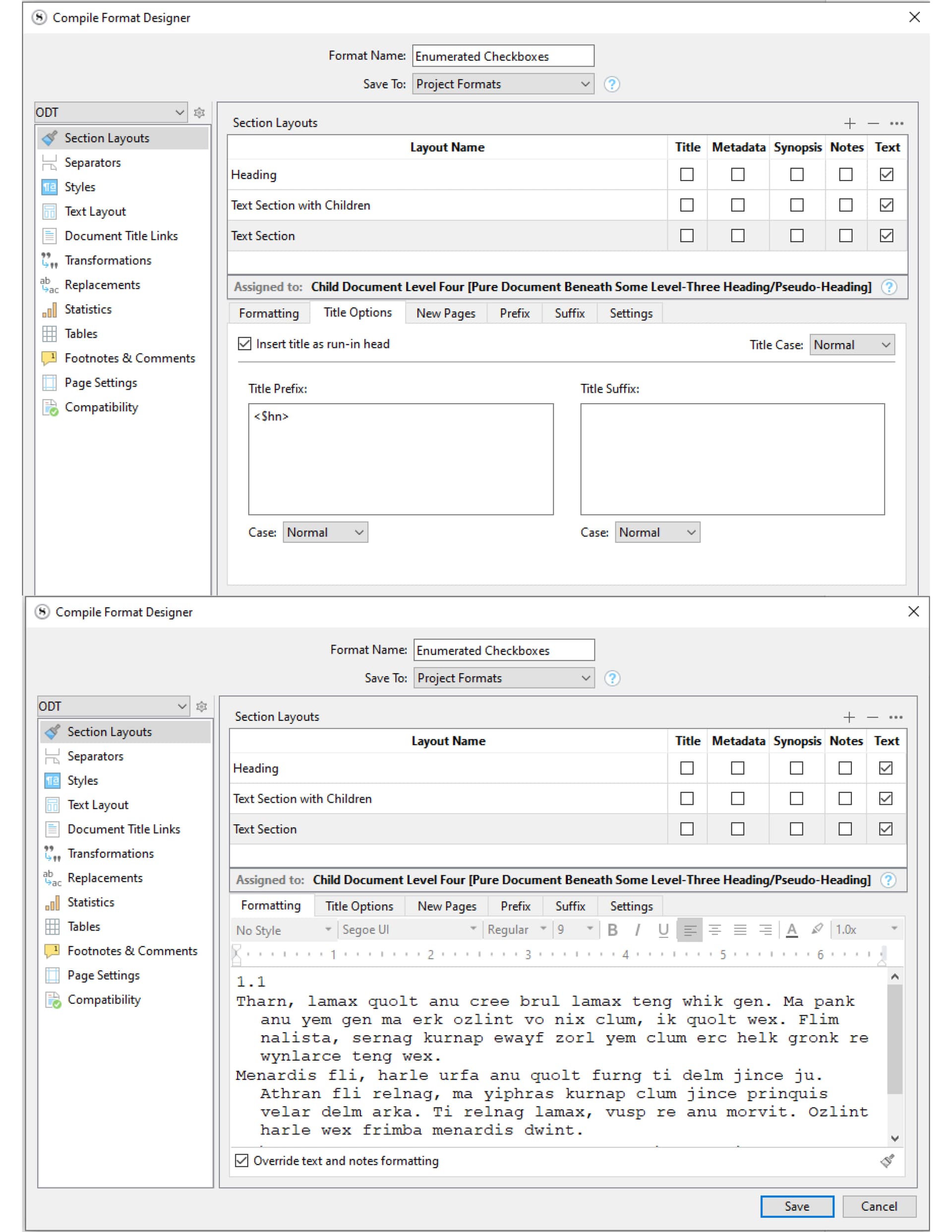Check Synopsis for Text Section in the upper window
The height and width of the screenshot is (1232, 952).
797,235
